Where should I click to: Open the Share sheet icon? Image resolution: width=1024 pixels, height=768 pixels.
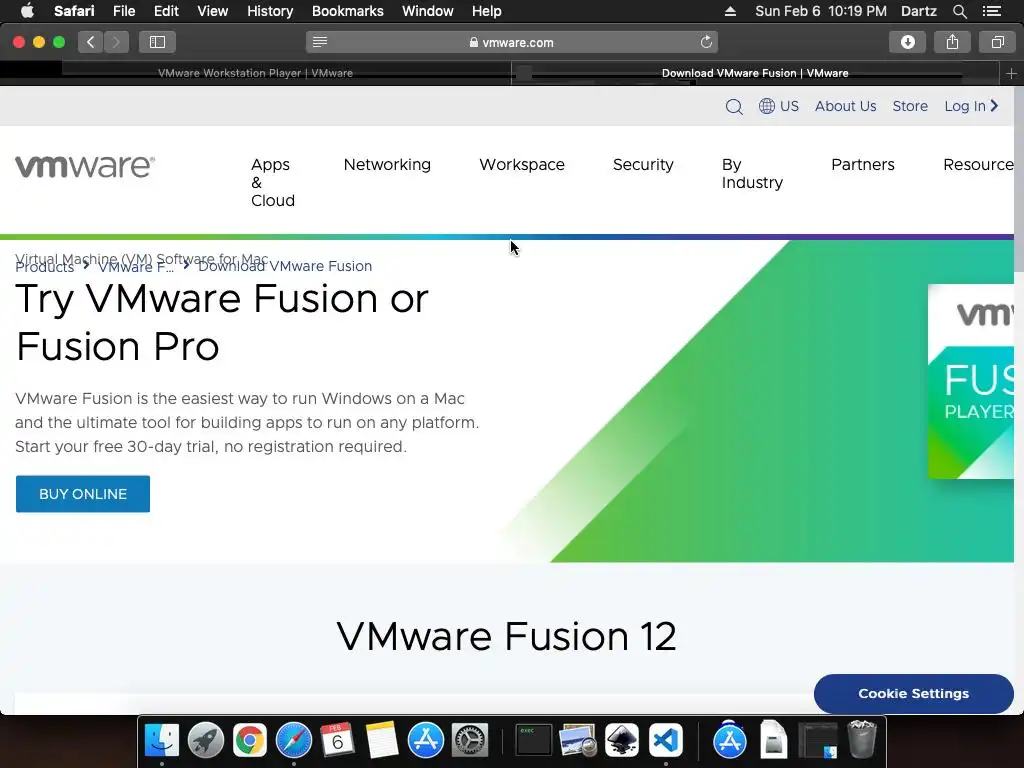(952, 42)
